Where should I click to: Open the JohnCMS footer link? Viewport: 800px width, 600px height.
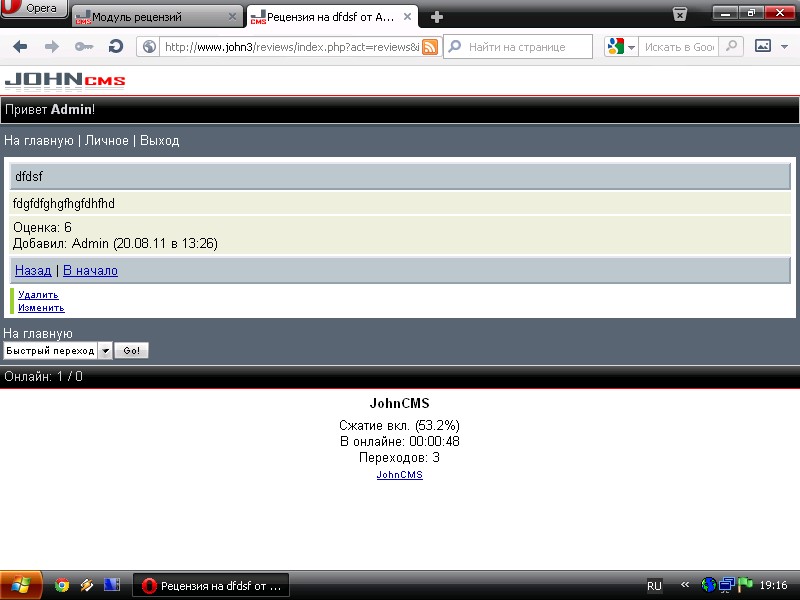(x=399, y=474)
